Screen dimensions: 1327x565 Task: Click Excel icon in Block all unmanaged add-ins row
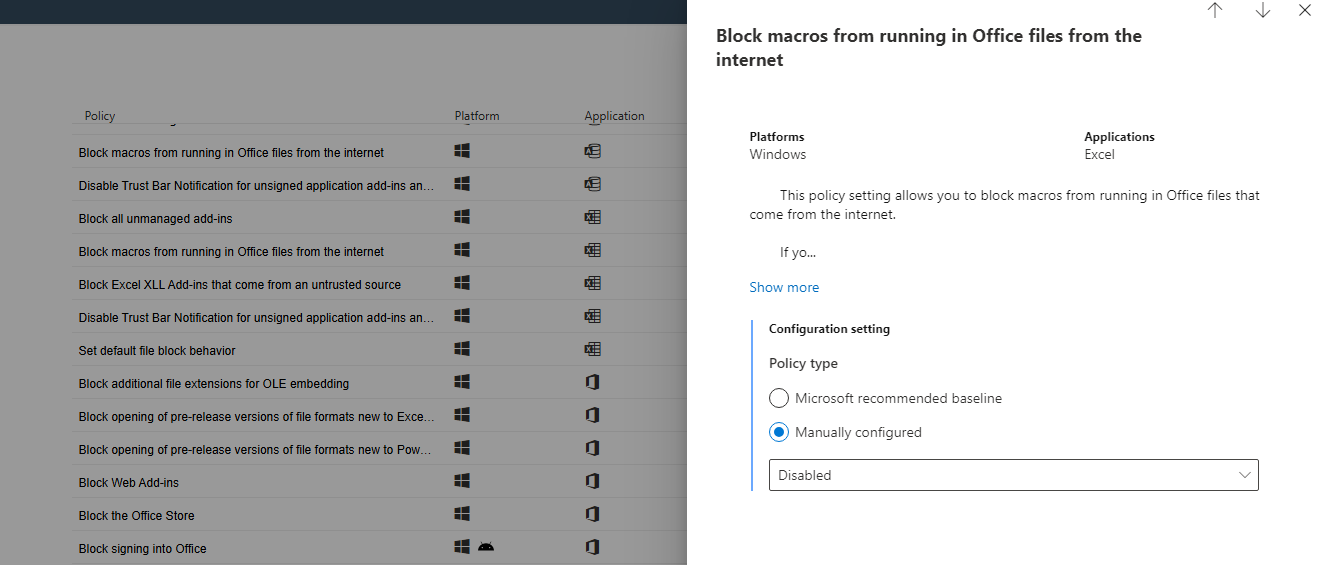(592, 218)
